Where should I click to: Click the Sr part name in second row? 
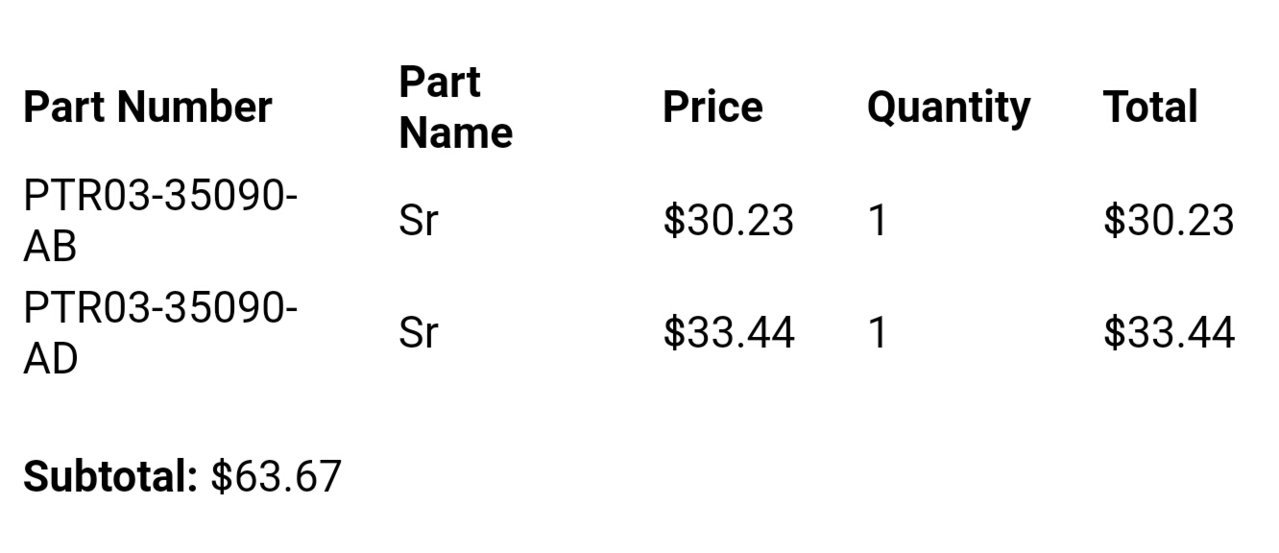tap(418, 332)
